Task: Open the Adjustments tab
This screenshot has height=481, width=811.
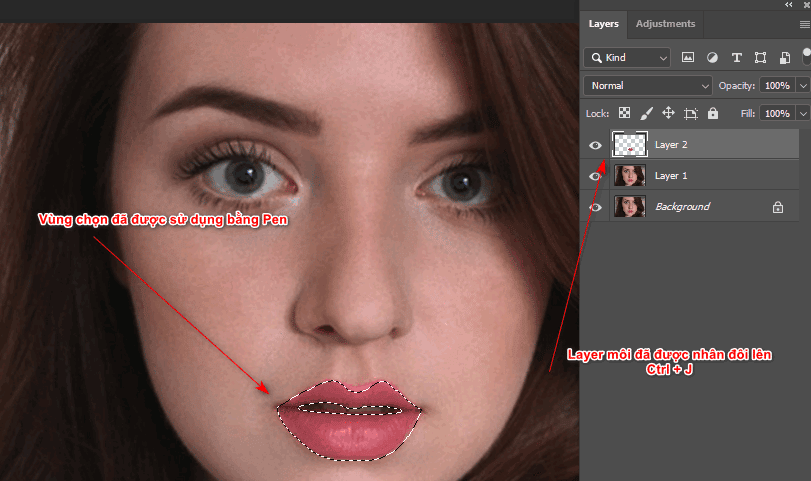Action: [x=665, y=24]
